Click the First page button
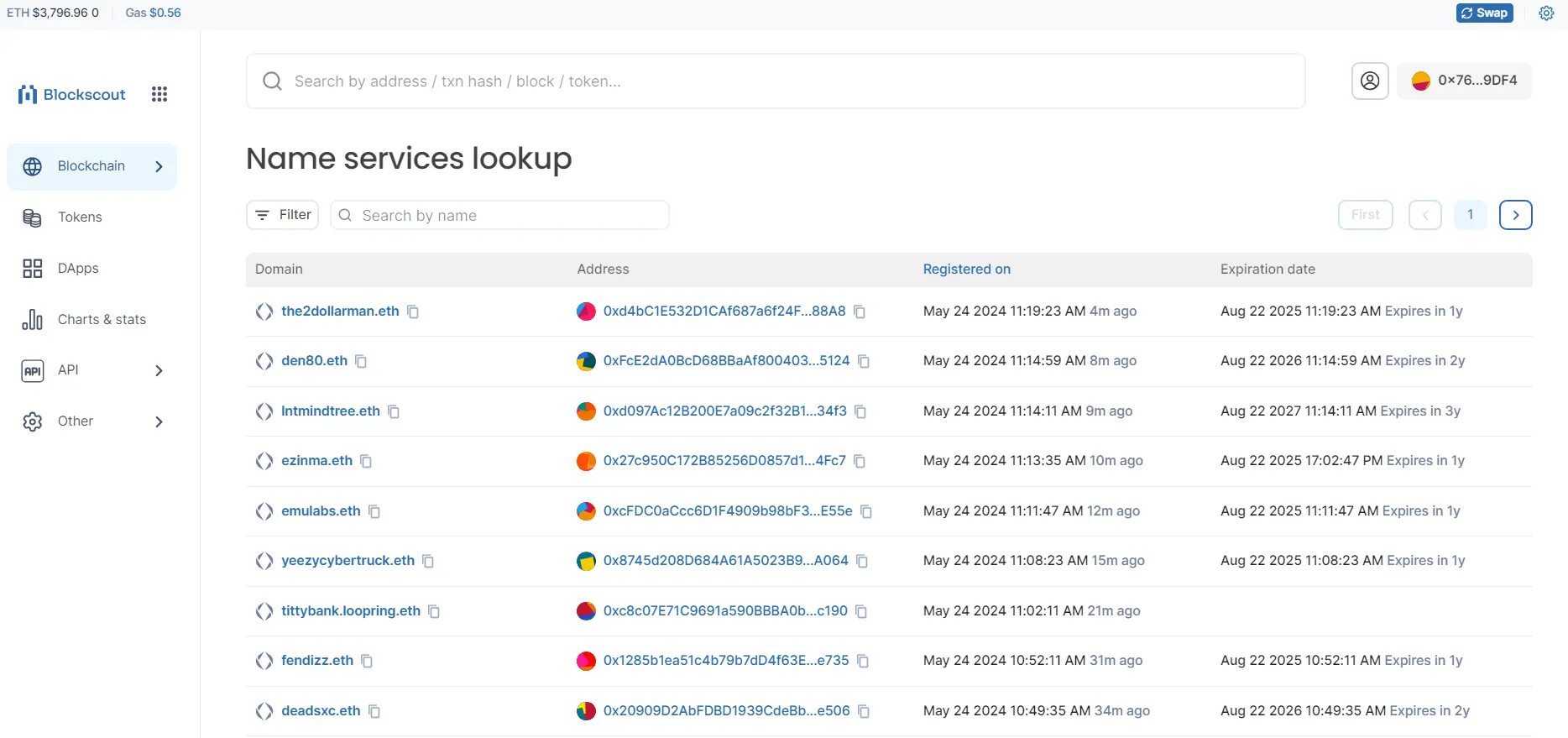This screenshot has width=1568, height=738. coord(1366,215)
